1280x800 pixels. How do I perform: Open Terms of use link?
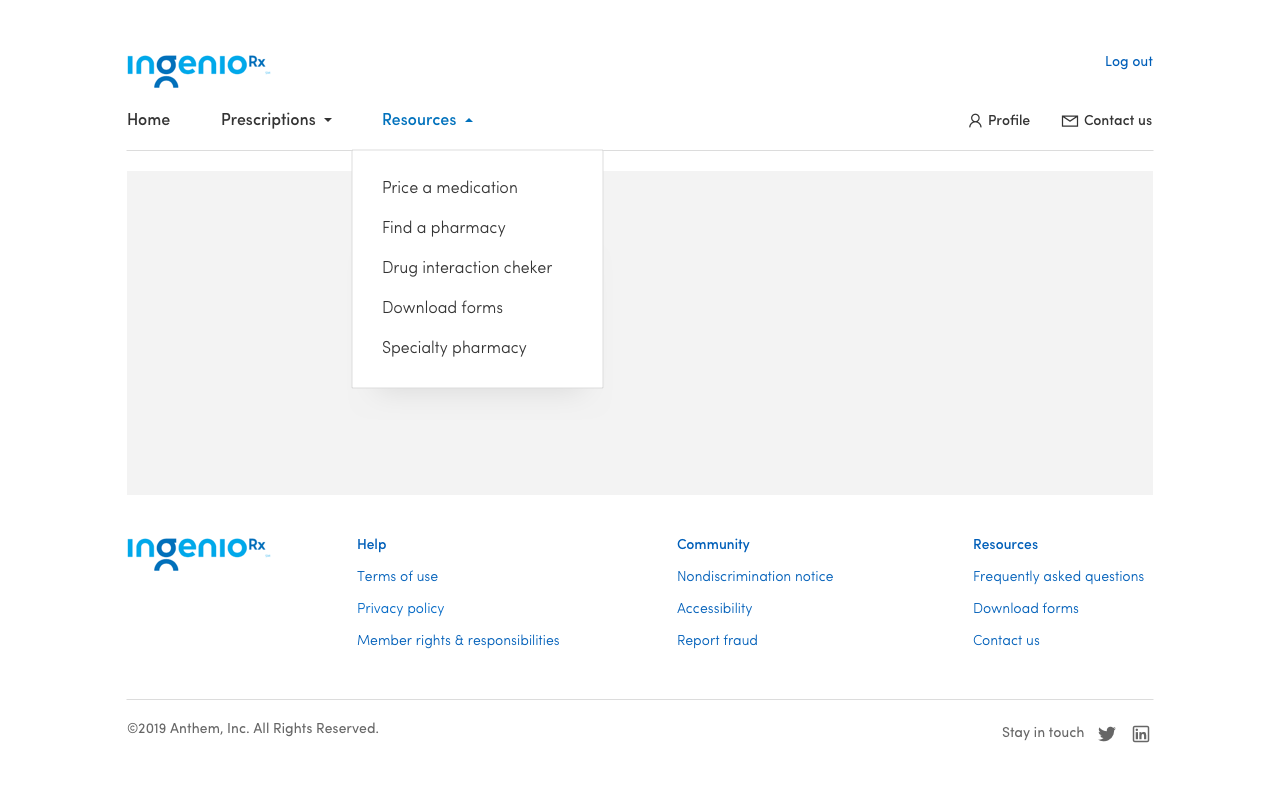pyautogui.click(x=397, y=577)
